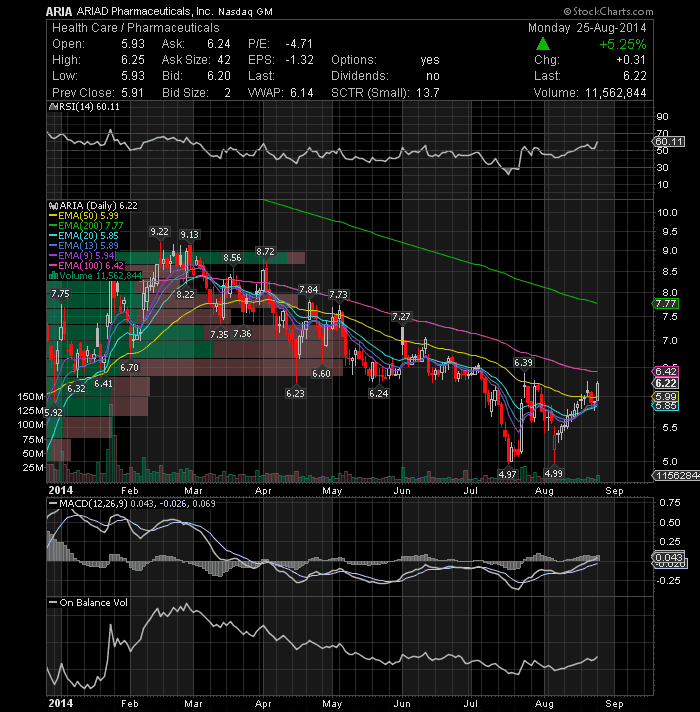Click the ARIAD Pharmaceuticals, Inc. company name
700x712 pixels.
pyautogui.click(x=144, y=11)
